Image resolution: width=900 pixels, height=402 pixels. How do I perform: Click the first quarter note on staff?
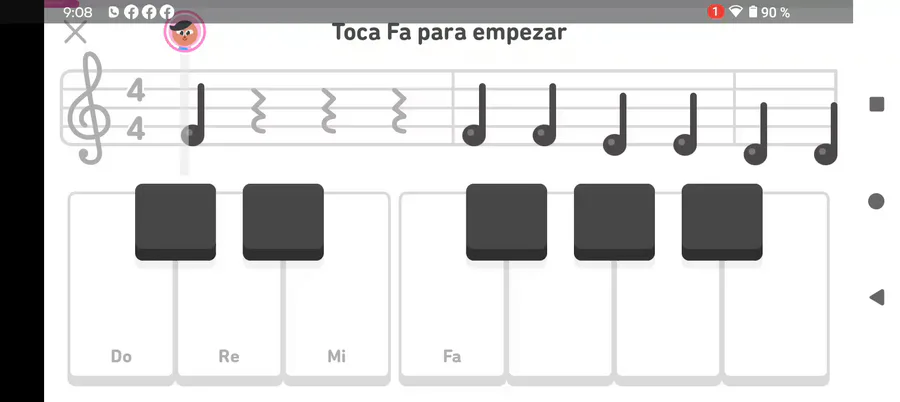click(193, 115)
